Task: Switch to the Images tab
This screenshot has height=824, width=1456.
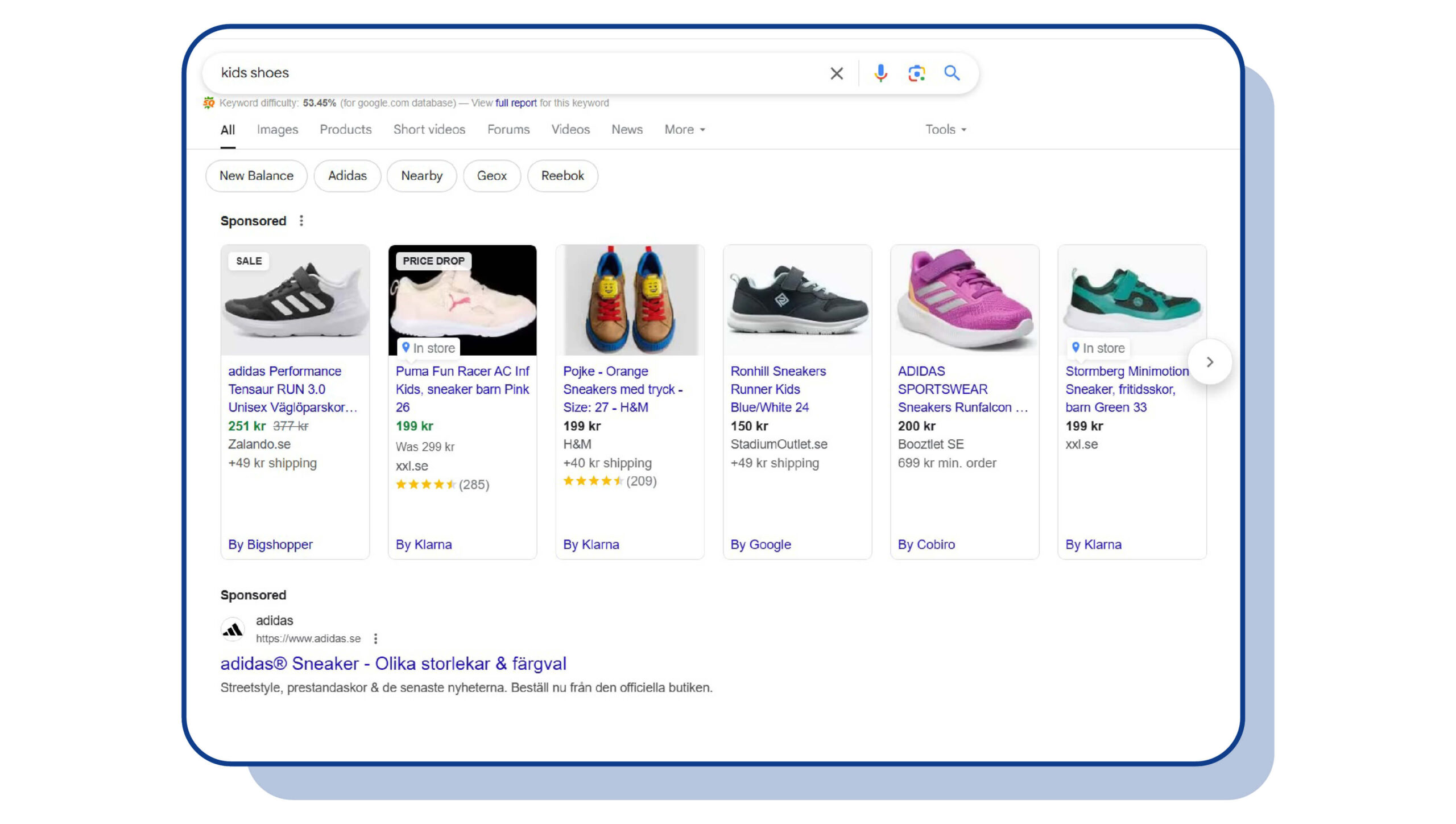Action: click(277, 130)
